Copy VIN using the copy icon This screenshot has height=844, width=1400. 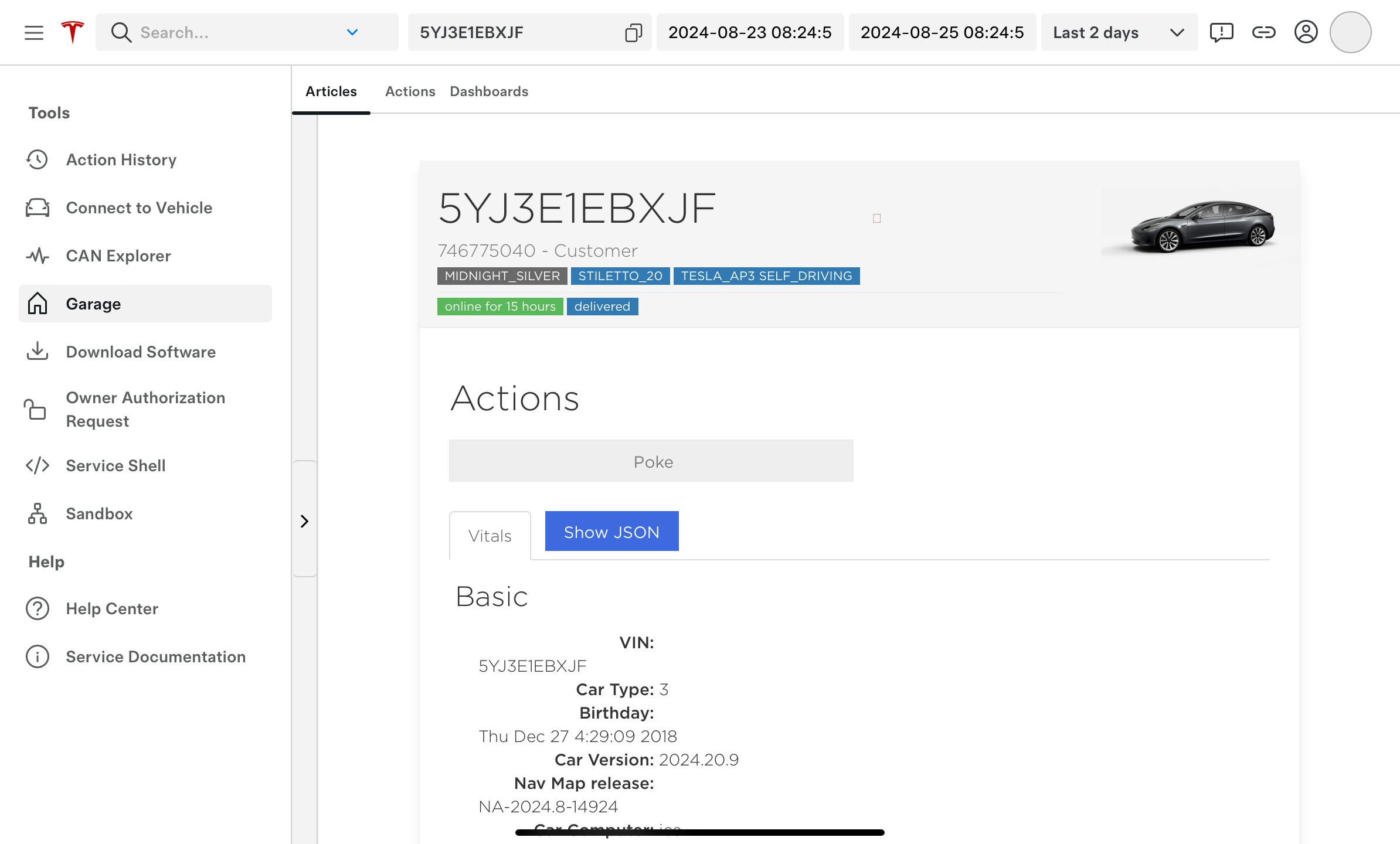633,33
